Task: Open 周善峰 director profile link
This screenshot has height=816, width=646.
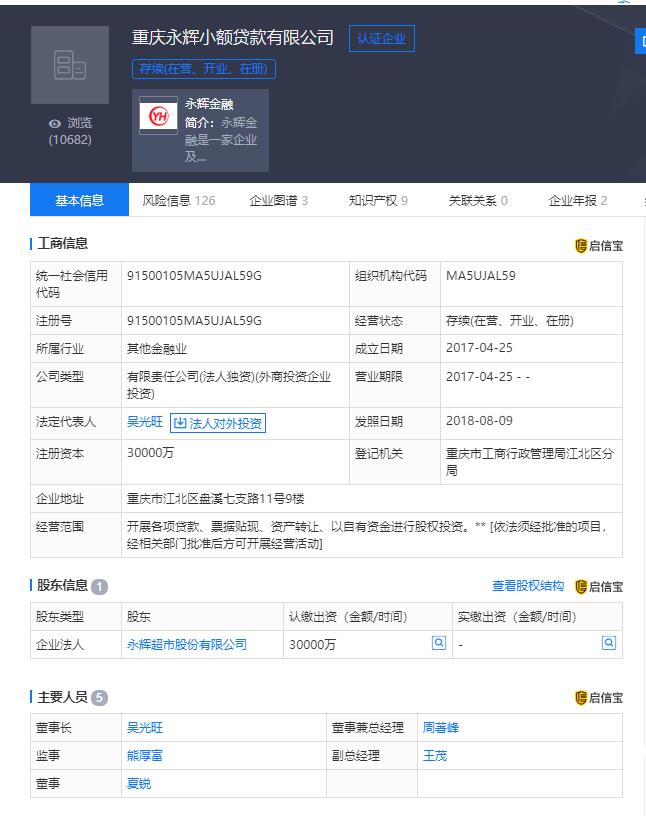Action: (x=440, y=728)
